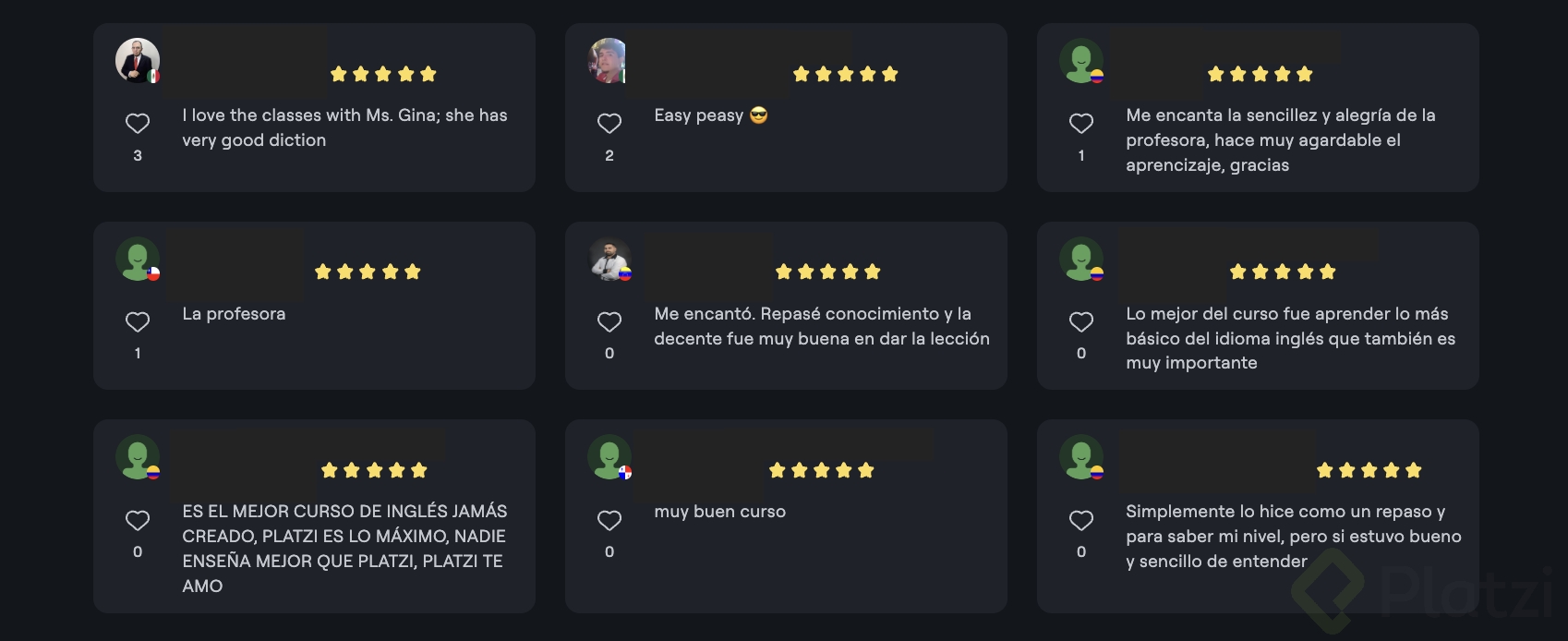Click the fifth star of the Easy peasy rating

[889, 73]
